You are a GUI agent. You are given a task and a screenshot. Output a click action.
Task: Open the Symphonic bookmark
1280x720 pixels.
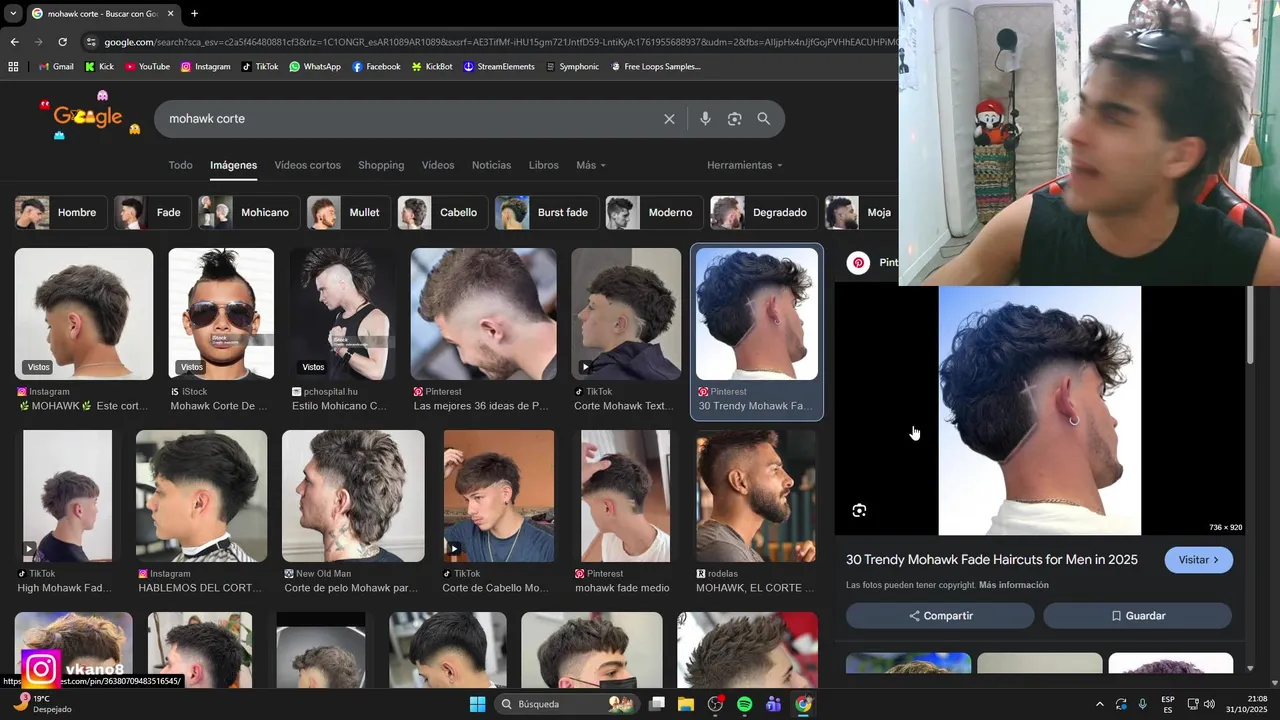point(572,67)
